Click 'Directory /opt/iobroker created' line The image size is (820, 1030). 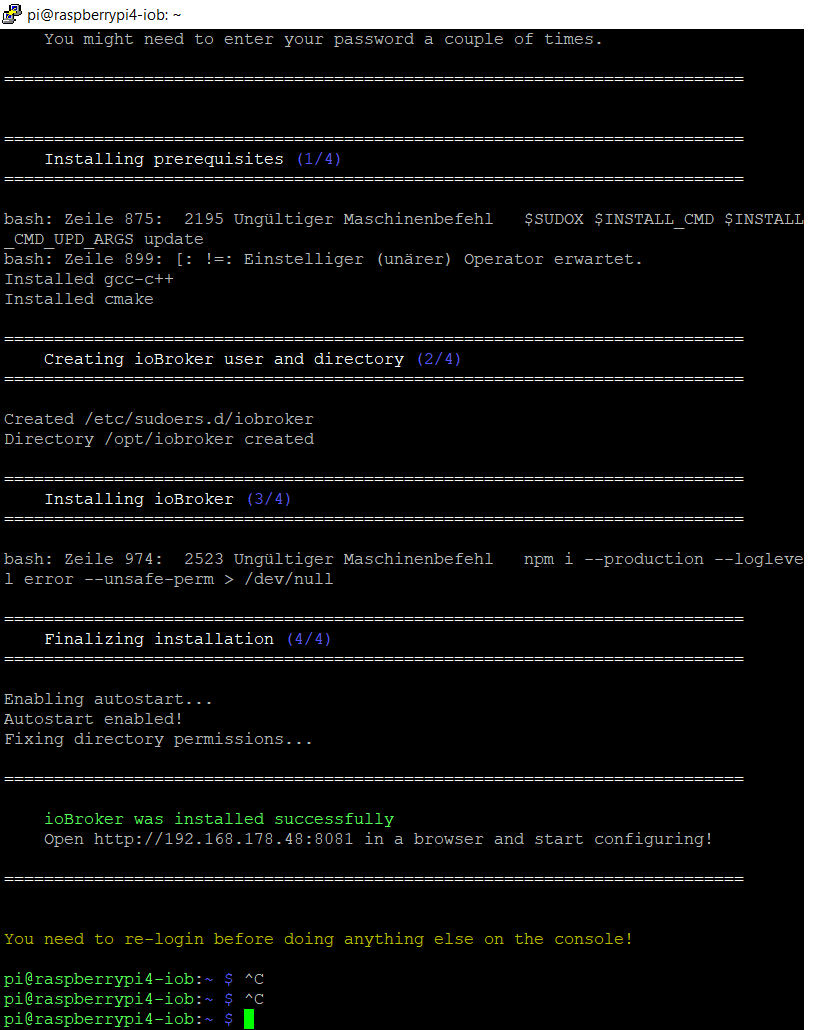point(159,439)
